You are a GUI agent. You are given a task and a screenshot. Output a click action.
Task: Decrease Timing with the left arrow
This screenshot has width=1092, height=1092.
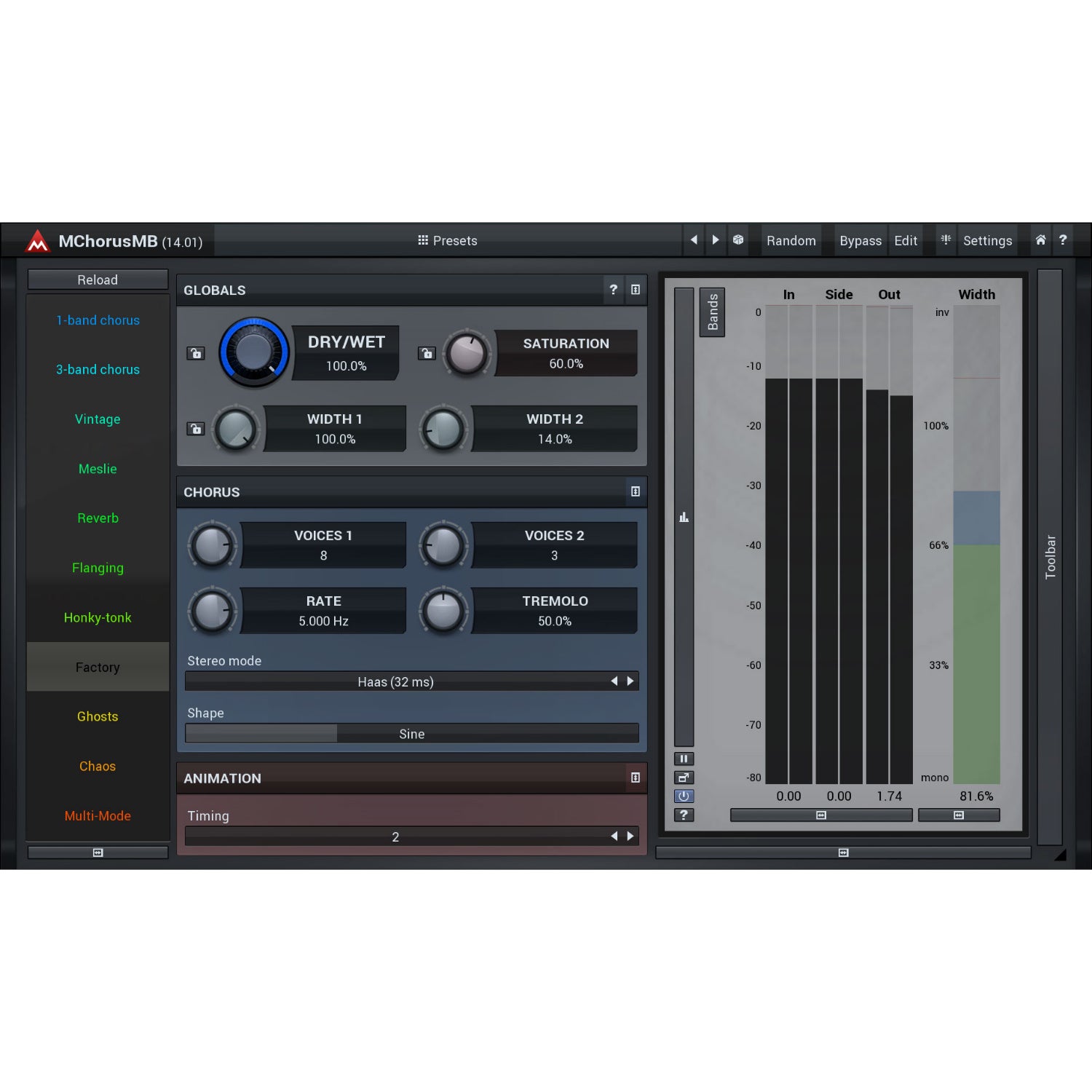tap(614, 836)
